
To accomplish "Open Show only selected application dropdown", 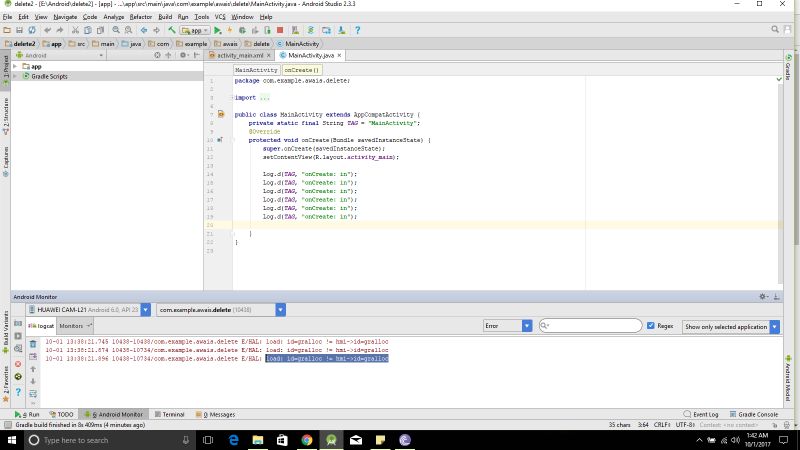I will (774, 327).
